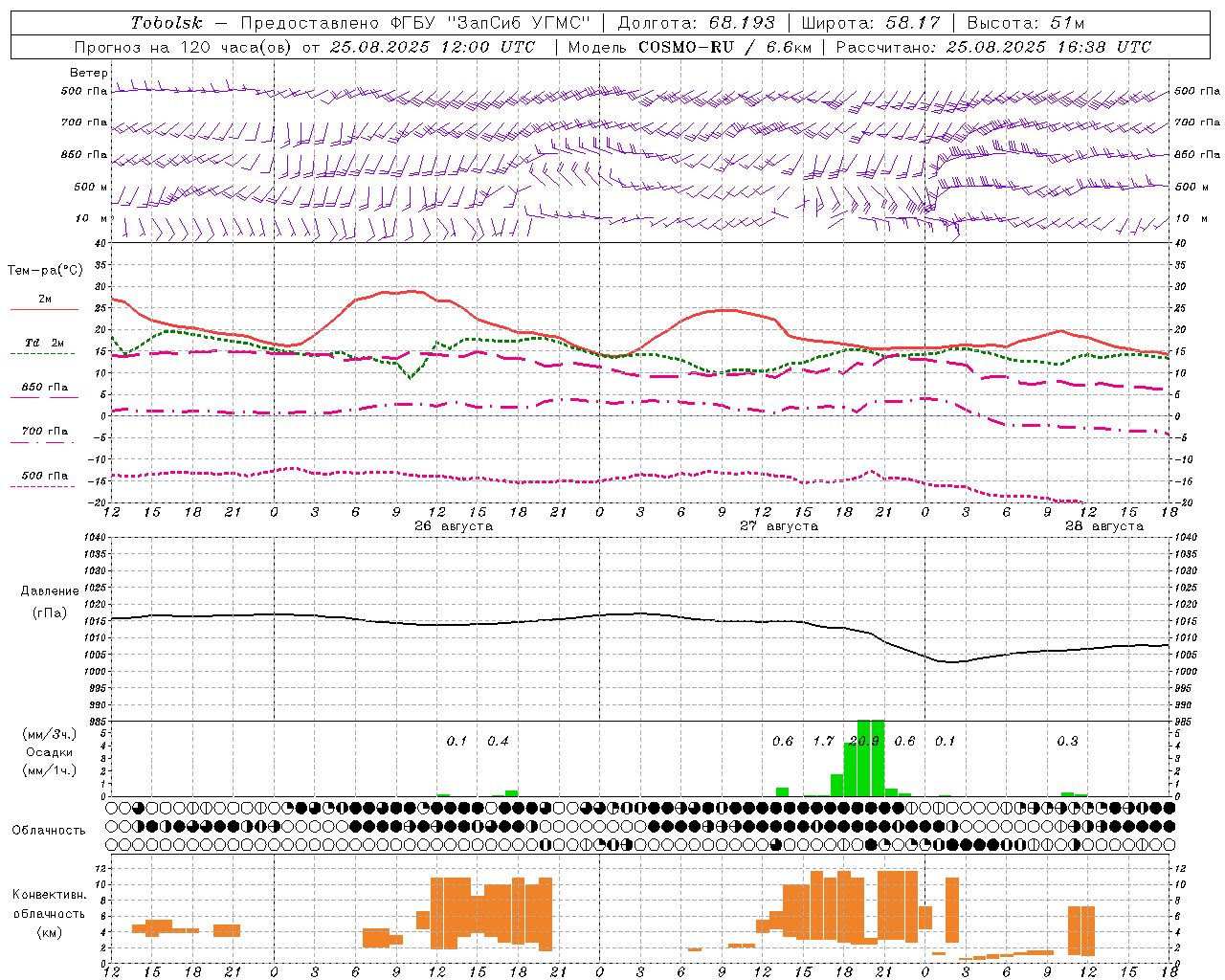Click the Облачность panel label
Screen dimensions: 1225x980
(49, 831)
